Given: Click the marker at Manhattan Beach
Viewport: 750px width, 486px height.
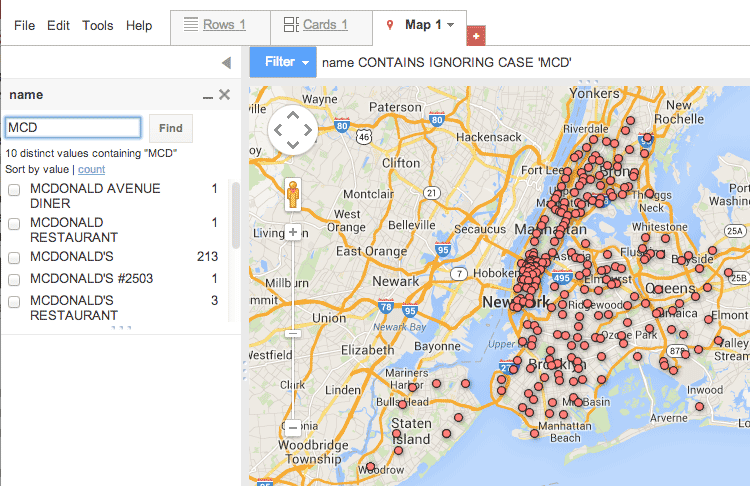Looking at the screenshot, I should pos(535,433).
